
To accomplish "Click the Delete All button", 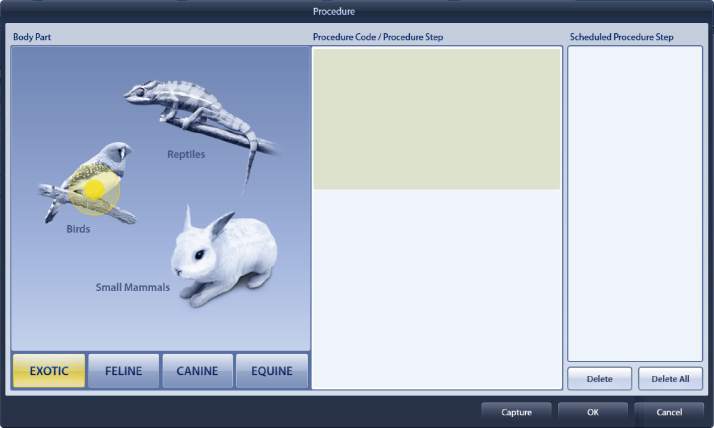I will pos(670,379).
